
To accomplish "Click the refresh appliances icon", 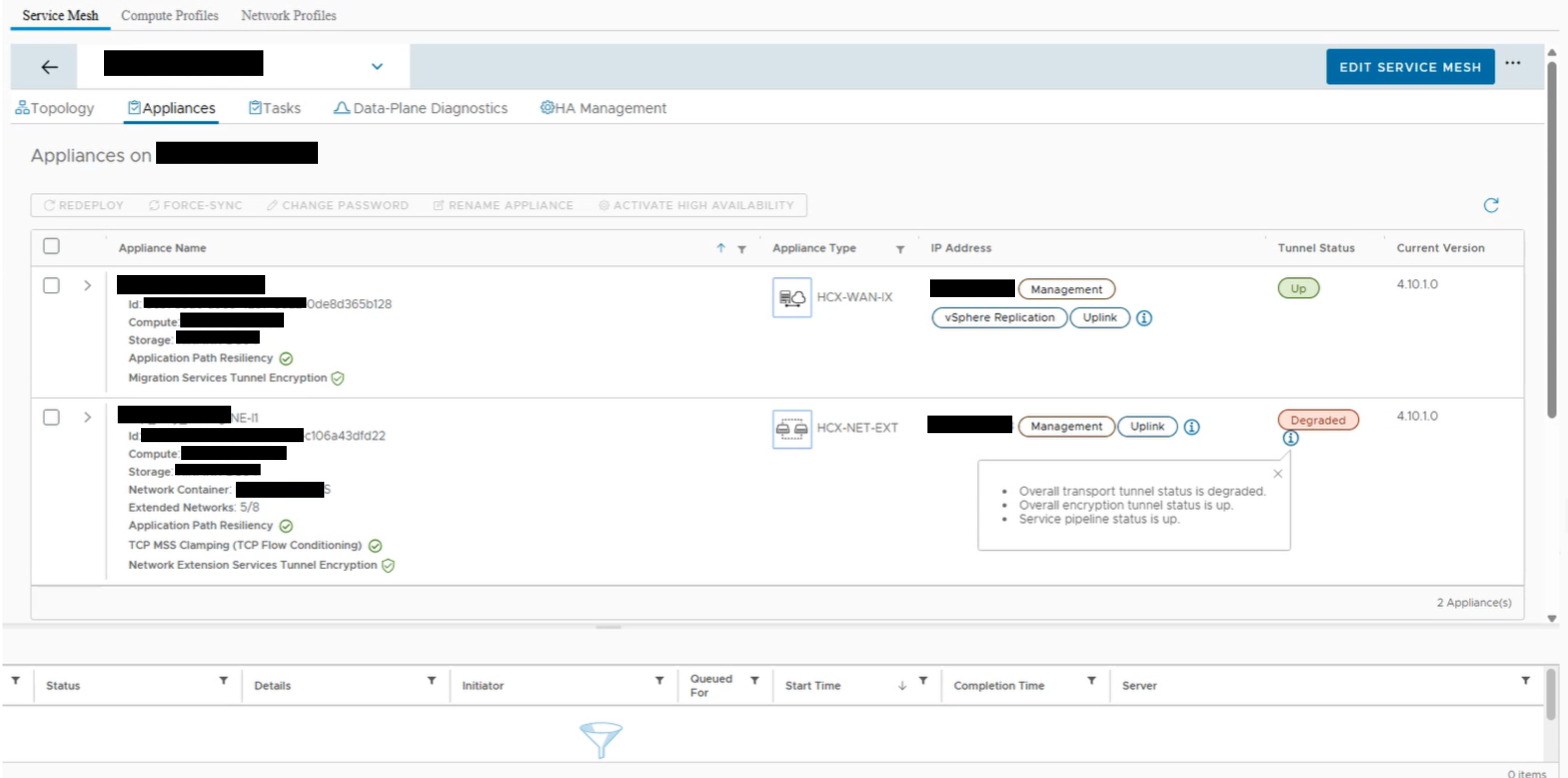I will click(x=1491, y=206).
